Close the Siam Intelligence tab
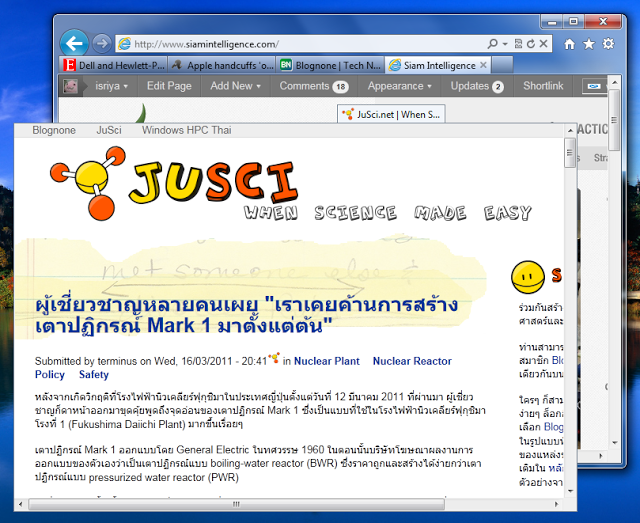This screenshot has height=523, width=640. tap(483, 65)
